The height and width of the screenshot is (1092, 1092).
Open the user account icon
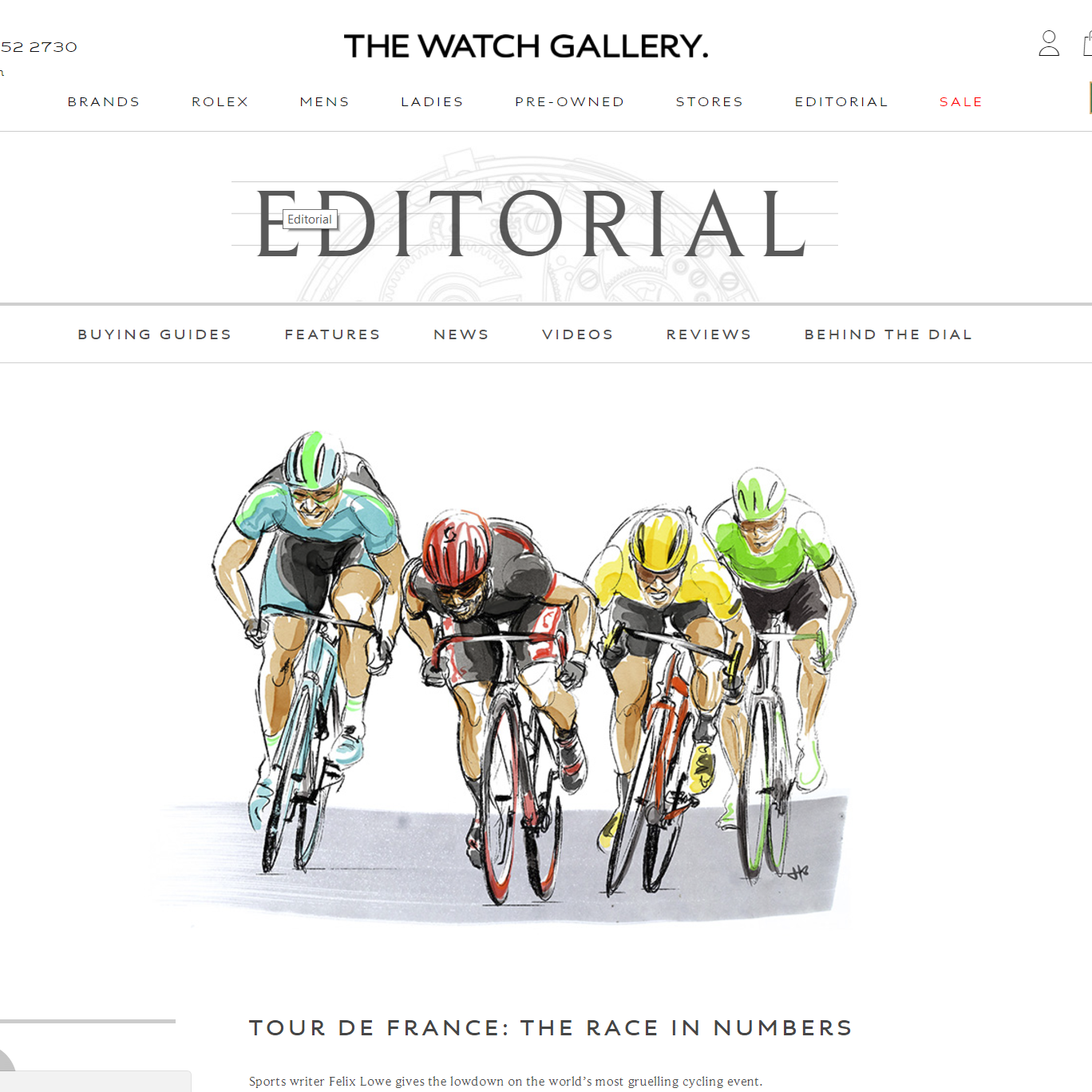point(1049,43)
